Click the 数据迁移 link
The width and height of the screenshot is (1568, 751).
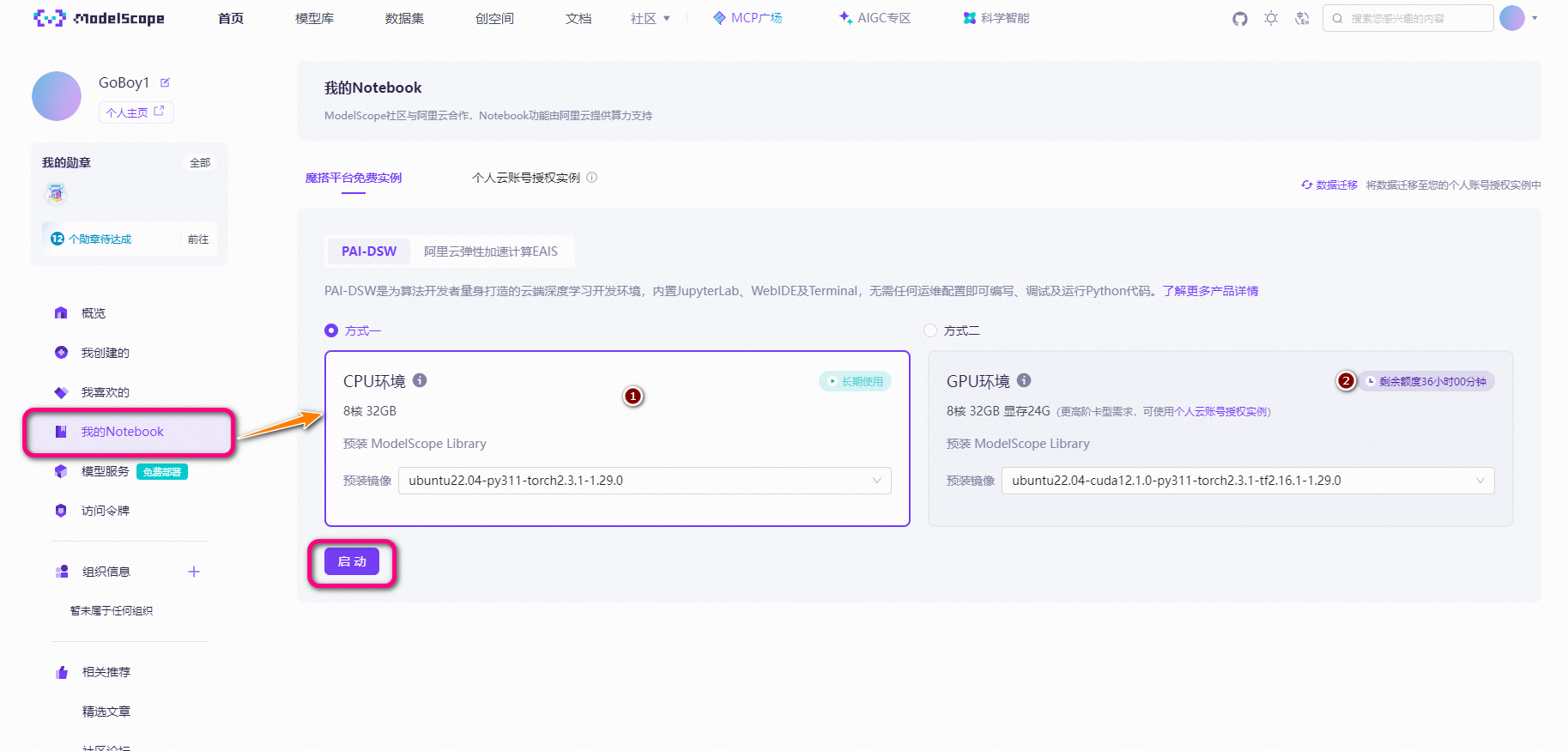tap(1329, 185)
